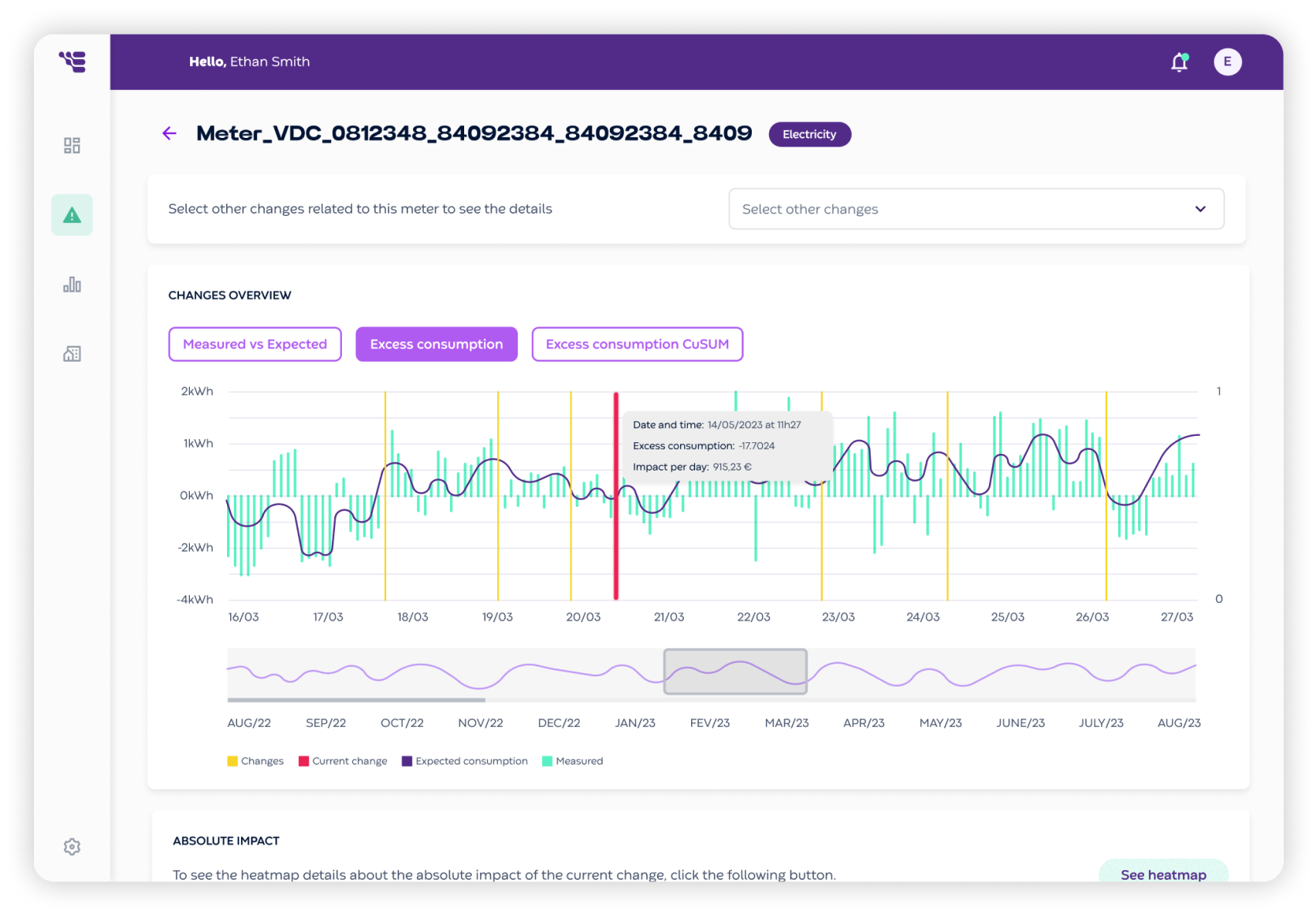Click the AUG/23 month label

(x=1179, y=723)
